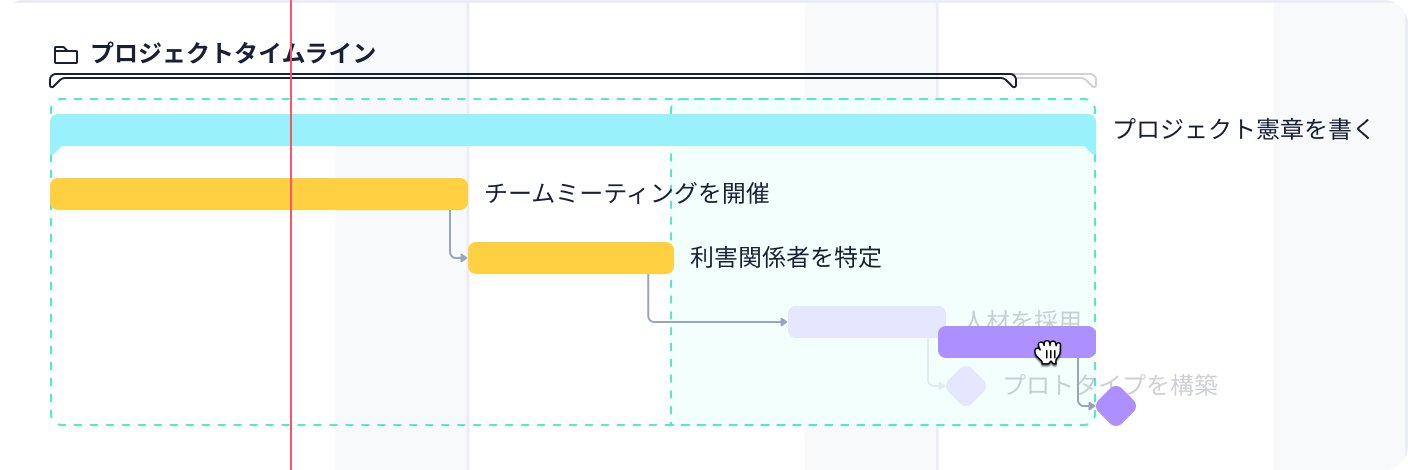Image resolution: width=1408 pixels, height=470 pixels.
Task: Click the red today marker line
Action: (291, 235)
